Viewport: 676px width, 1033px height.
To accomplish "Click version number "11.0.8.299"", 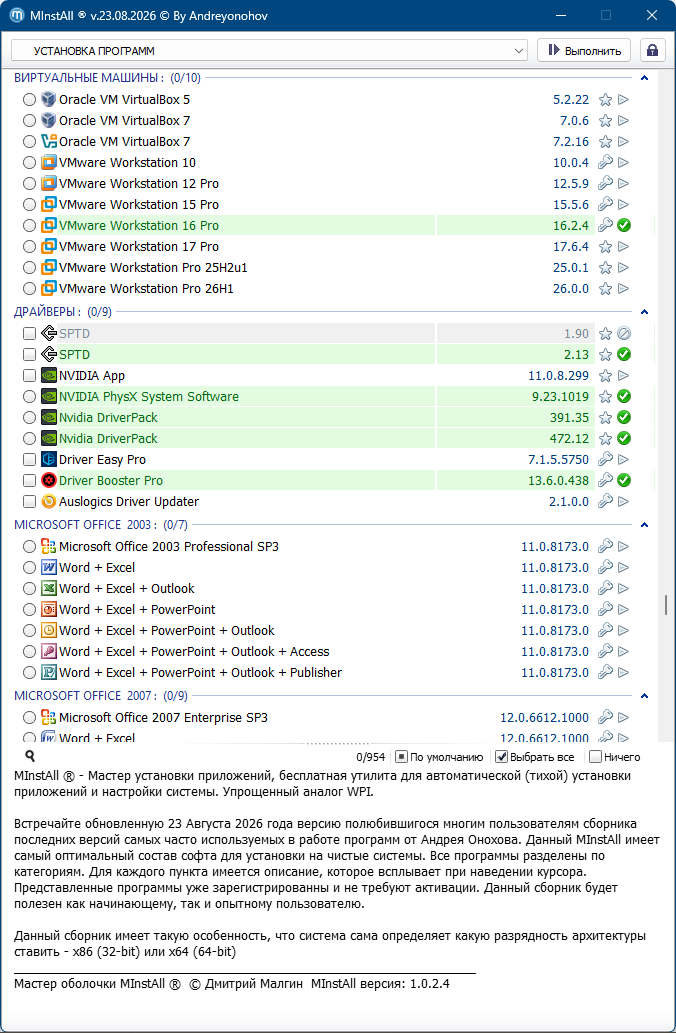I will [557, 376].
